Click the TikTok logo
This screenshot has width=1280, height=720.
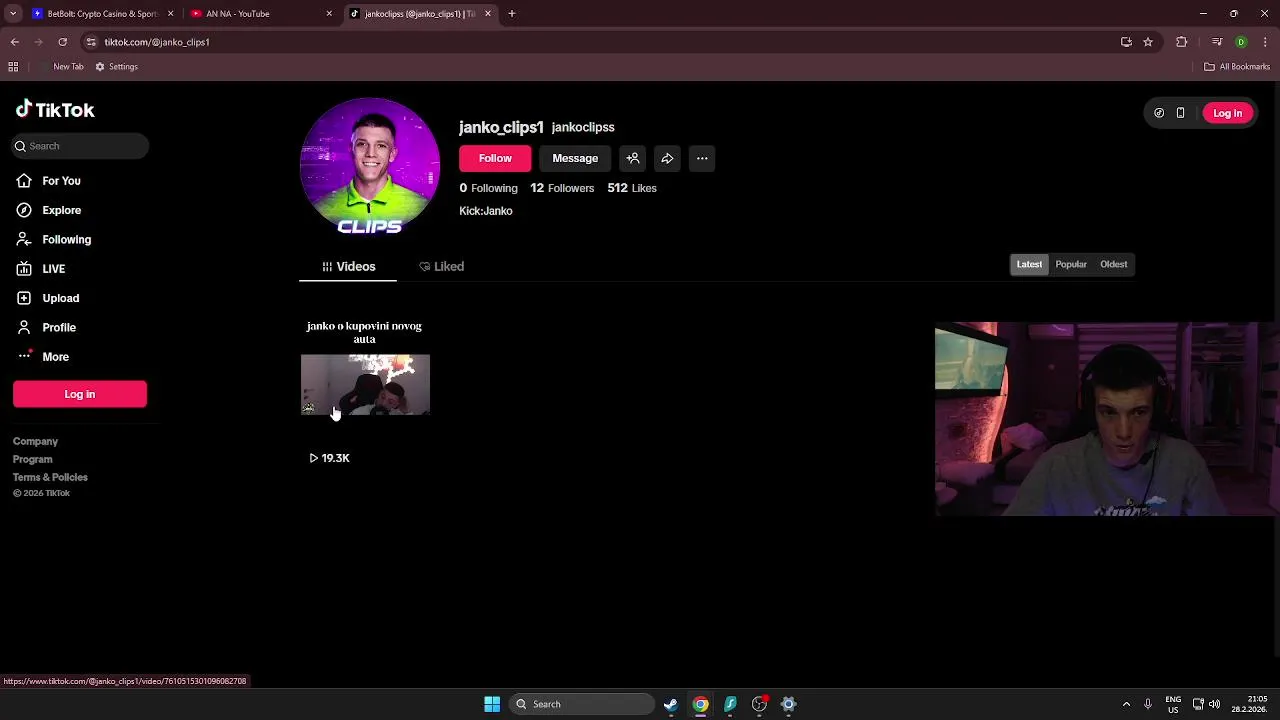click(x=55, y=110)
